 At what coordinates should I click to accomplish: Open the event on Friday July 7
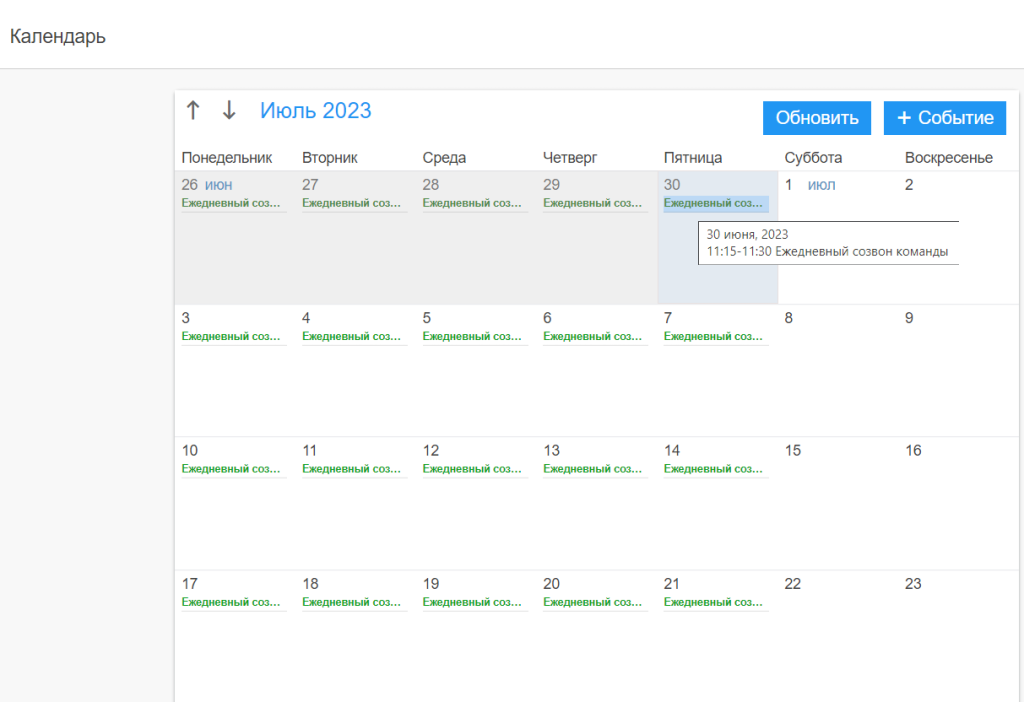715,336
